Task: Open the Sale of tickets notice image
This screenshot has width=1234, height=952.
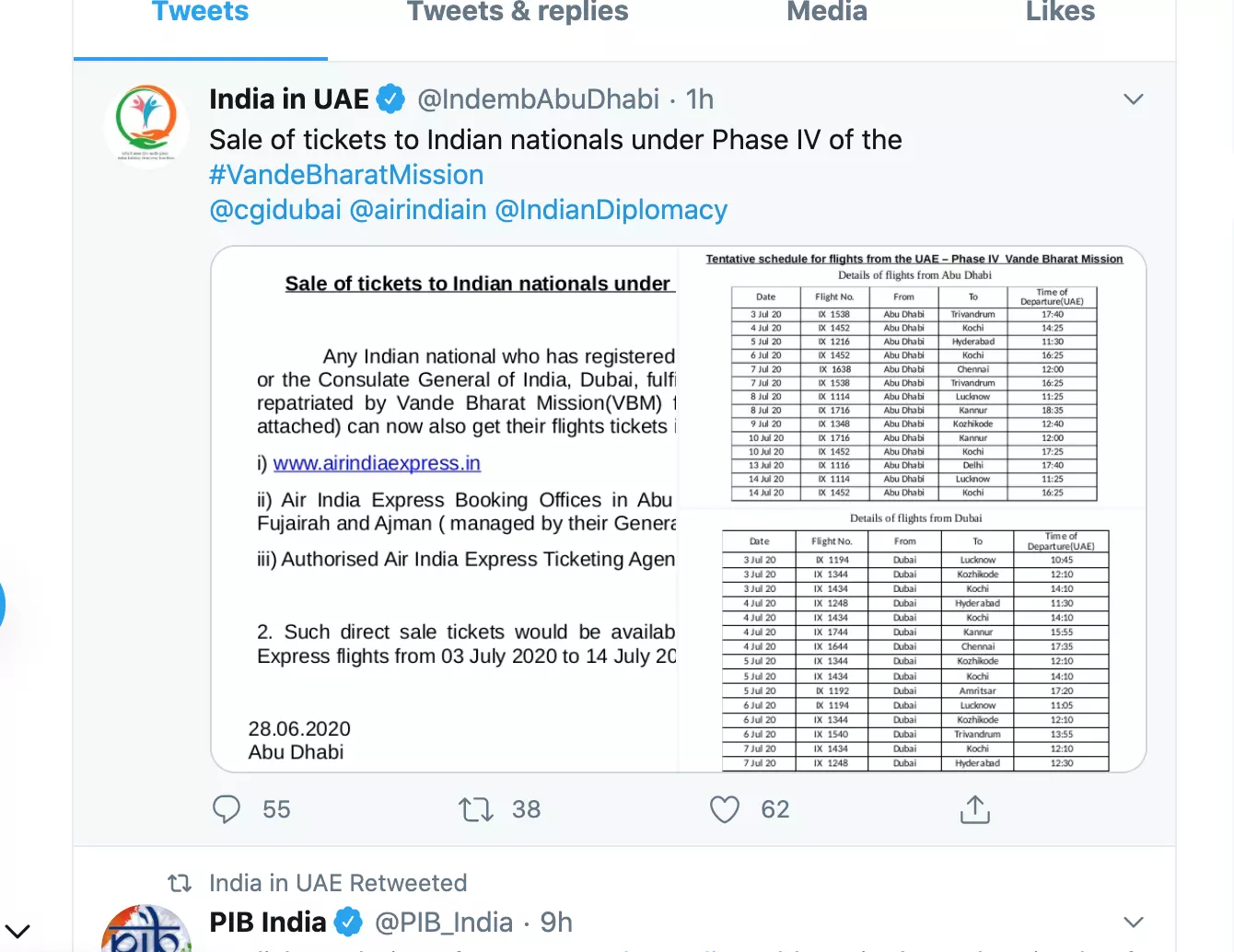Action: 445,509
